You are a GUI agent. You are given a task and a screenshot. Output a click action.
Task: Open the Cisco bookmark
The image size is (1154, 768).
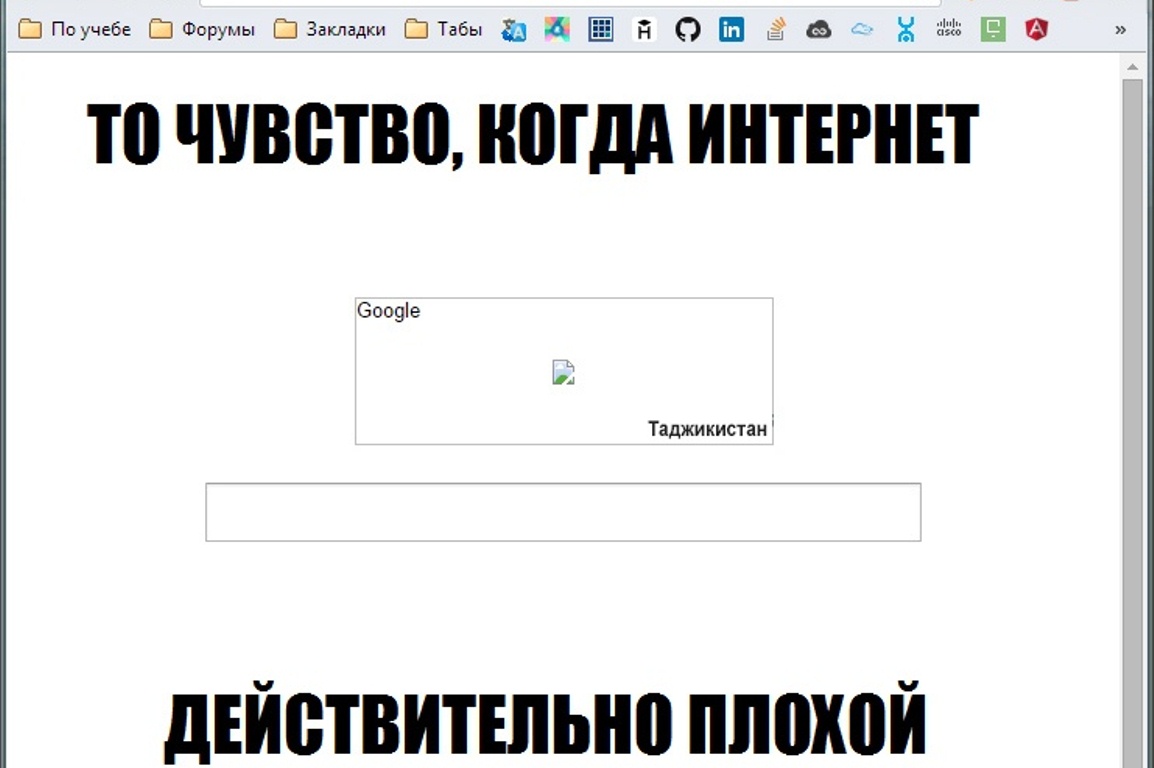[948, 30]
